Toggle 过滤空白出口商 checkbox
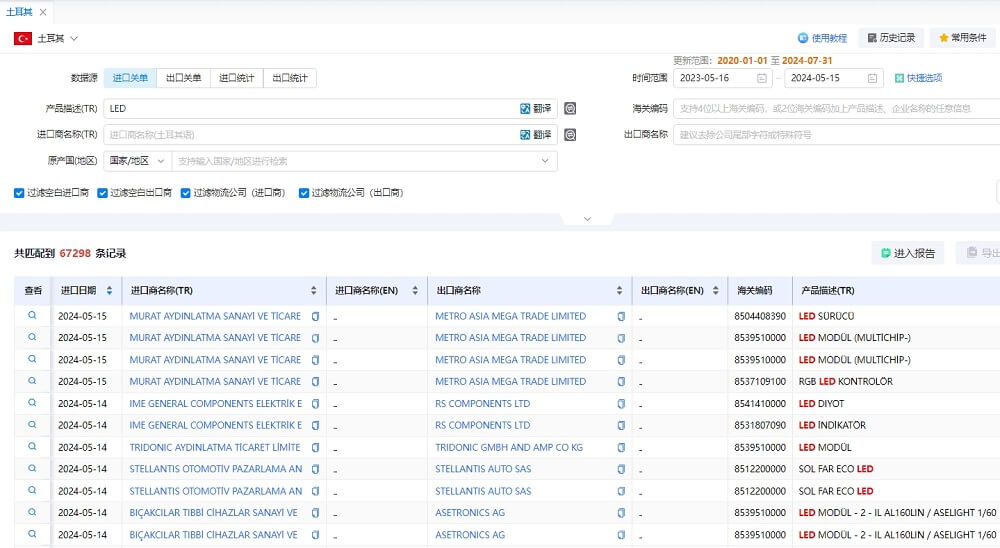Image resolution: width=1000 pixels, height=548 pixels. pyautogui.click(x=102, y=193)
